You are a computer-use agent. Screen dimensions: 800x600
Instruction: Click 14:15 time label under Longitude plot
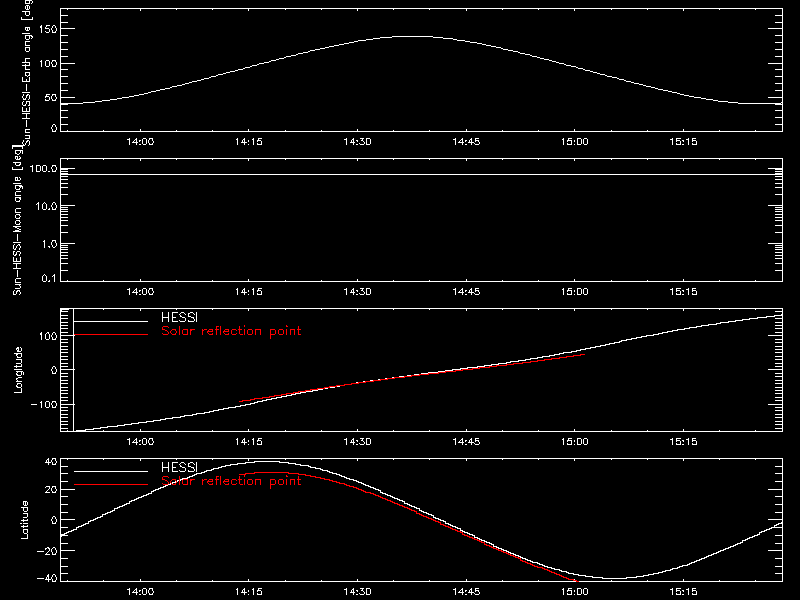point(249,442)
